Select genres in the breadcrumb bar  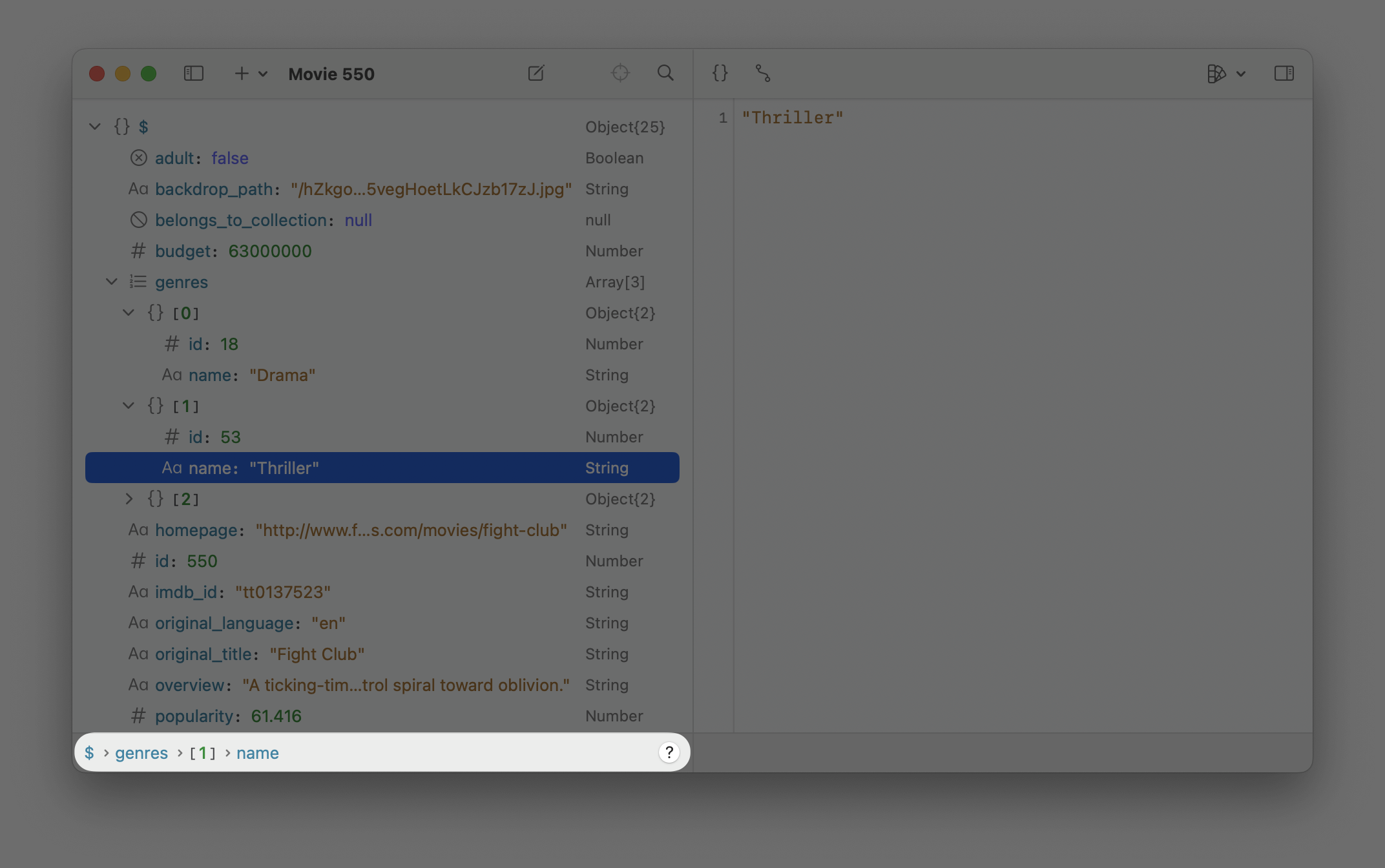(141, 752)
